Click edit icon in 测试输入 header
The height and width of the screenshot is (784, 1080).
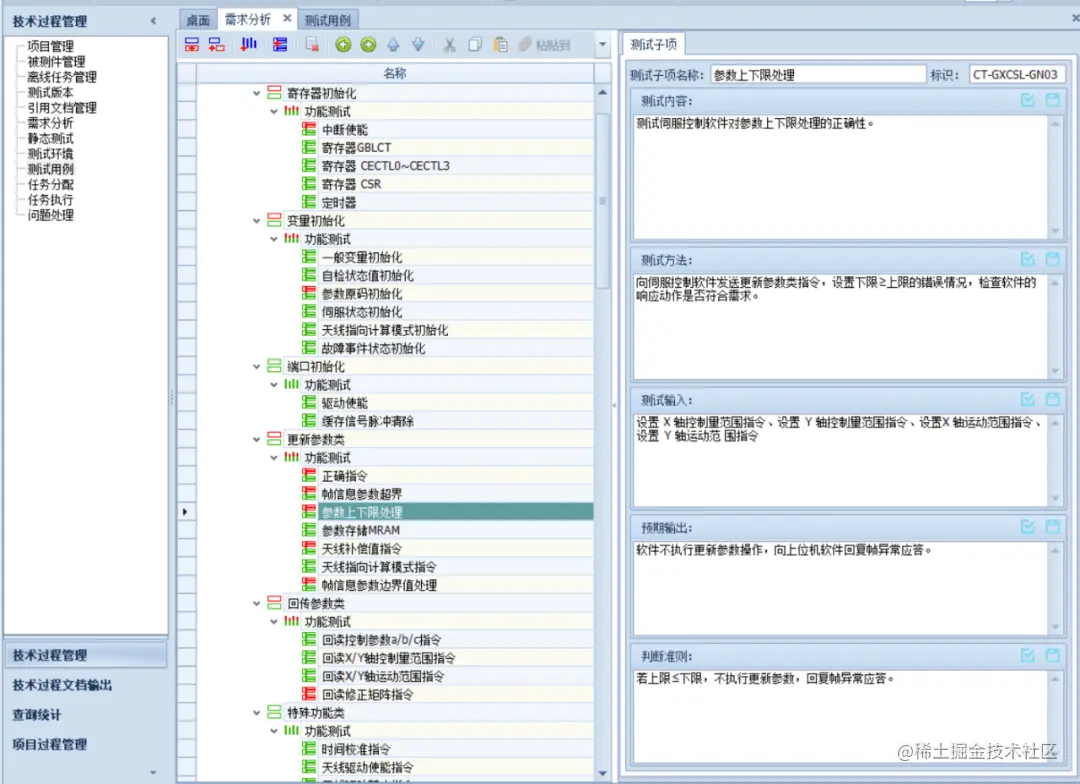pos(1028,400)
